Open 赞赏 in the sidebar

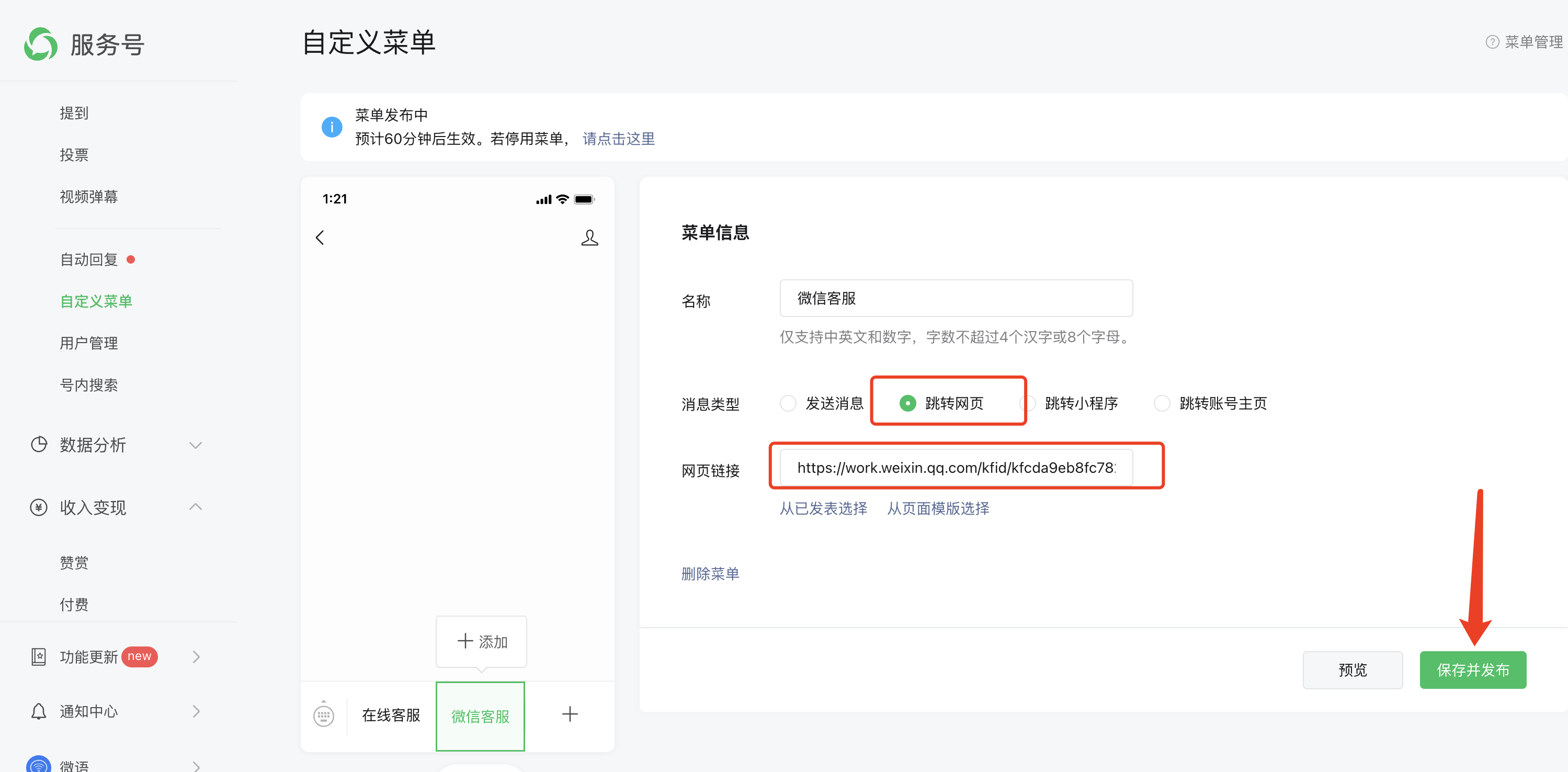point(74,563)
